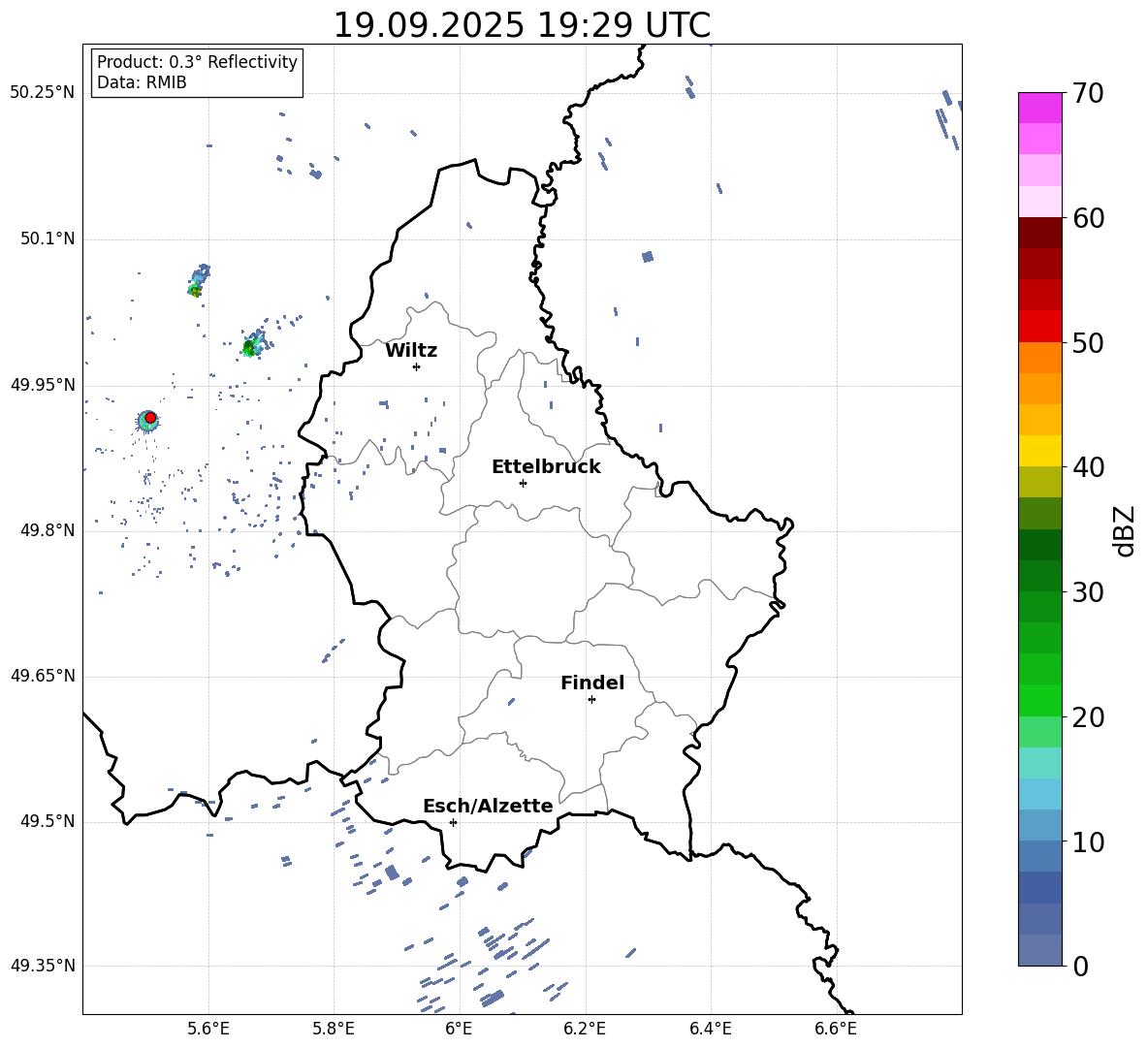The width and height of the screenshot is (1148, 1048).
Task: Click the 6.4°E longitude label
Action: click(x=711, y=1029)
